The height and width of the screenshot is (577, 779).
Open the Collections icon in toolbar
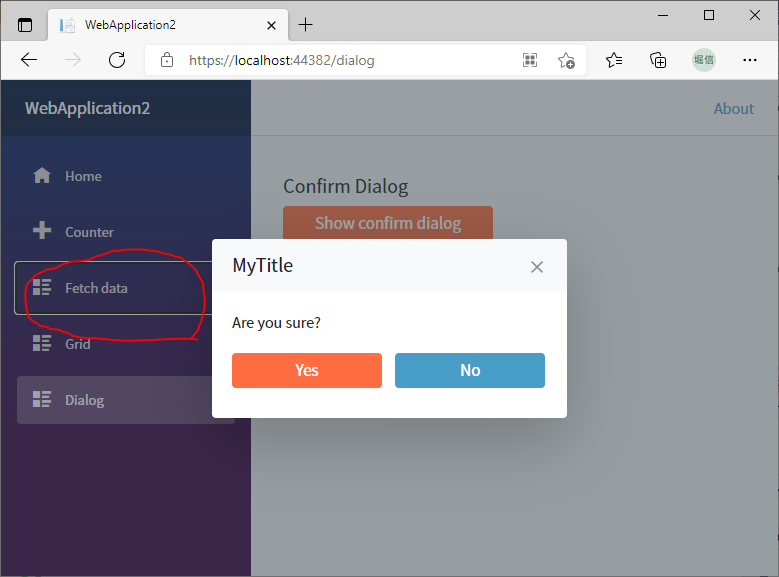(x=658, y=60)
